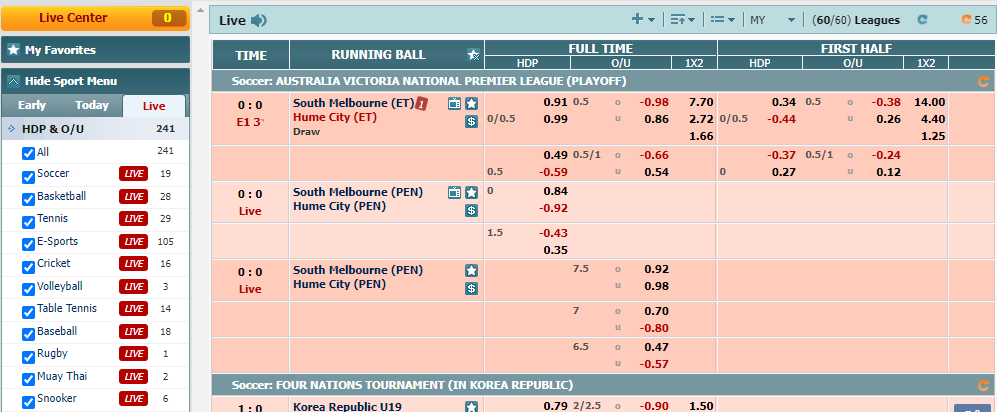Open the MY odds type dropdown
997x412 pixels.
coord(772,19)
